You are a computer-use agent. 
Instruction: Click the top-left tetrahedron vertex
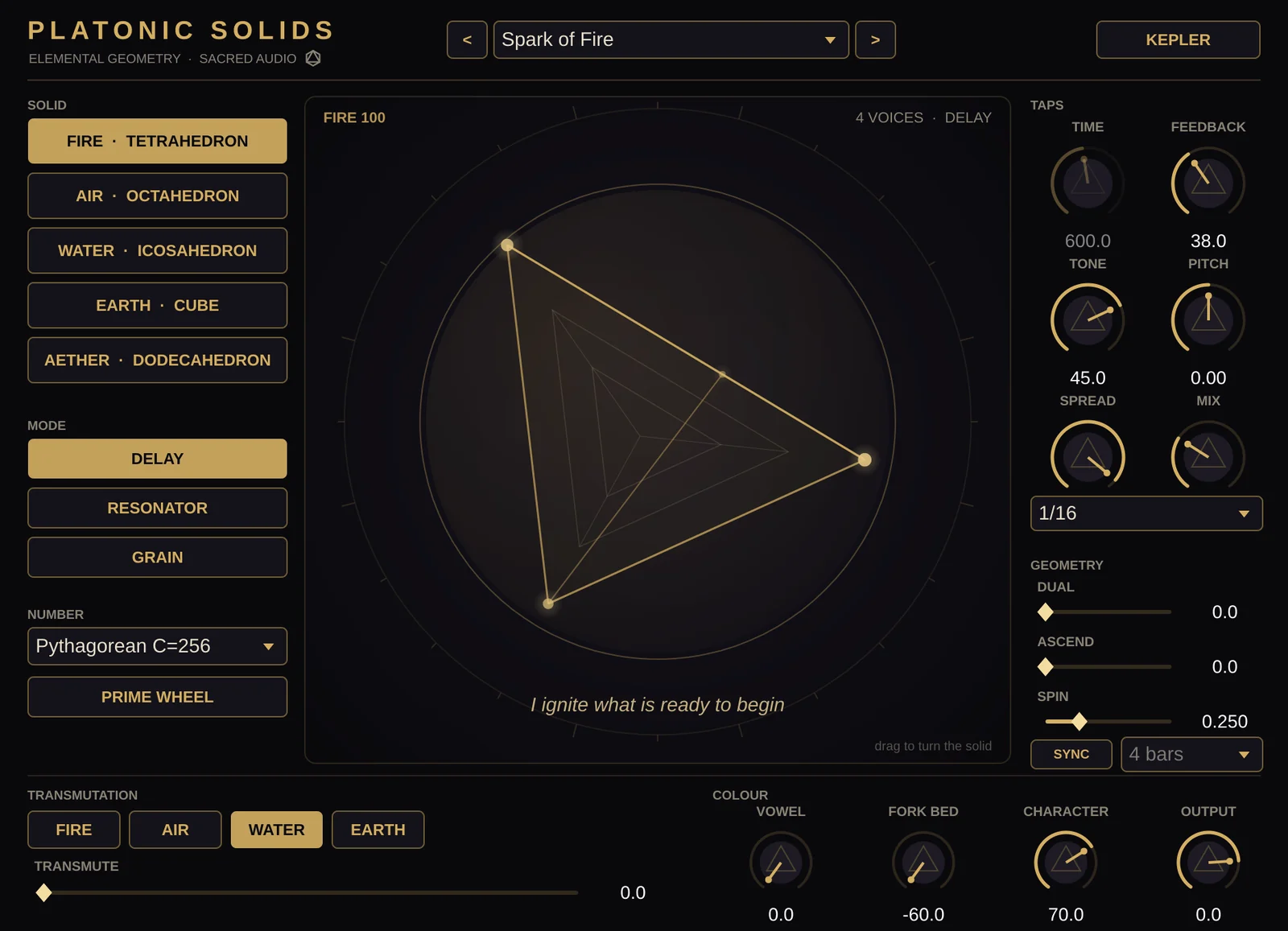[x=507, y=245]
